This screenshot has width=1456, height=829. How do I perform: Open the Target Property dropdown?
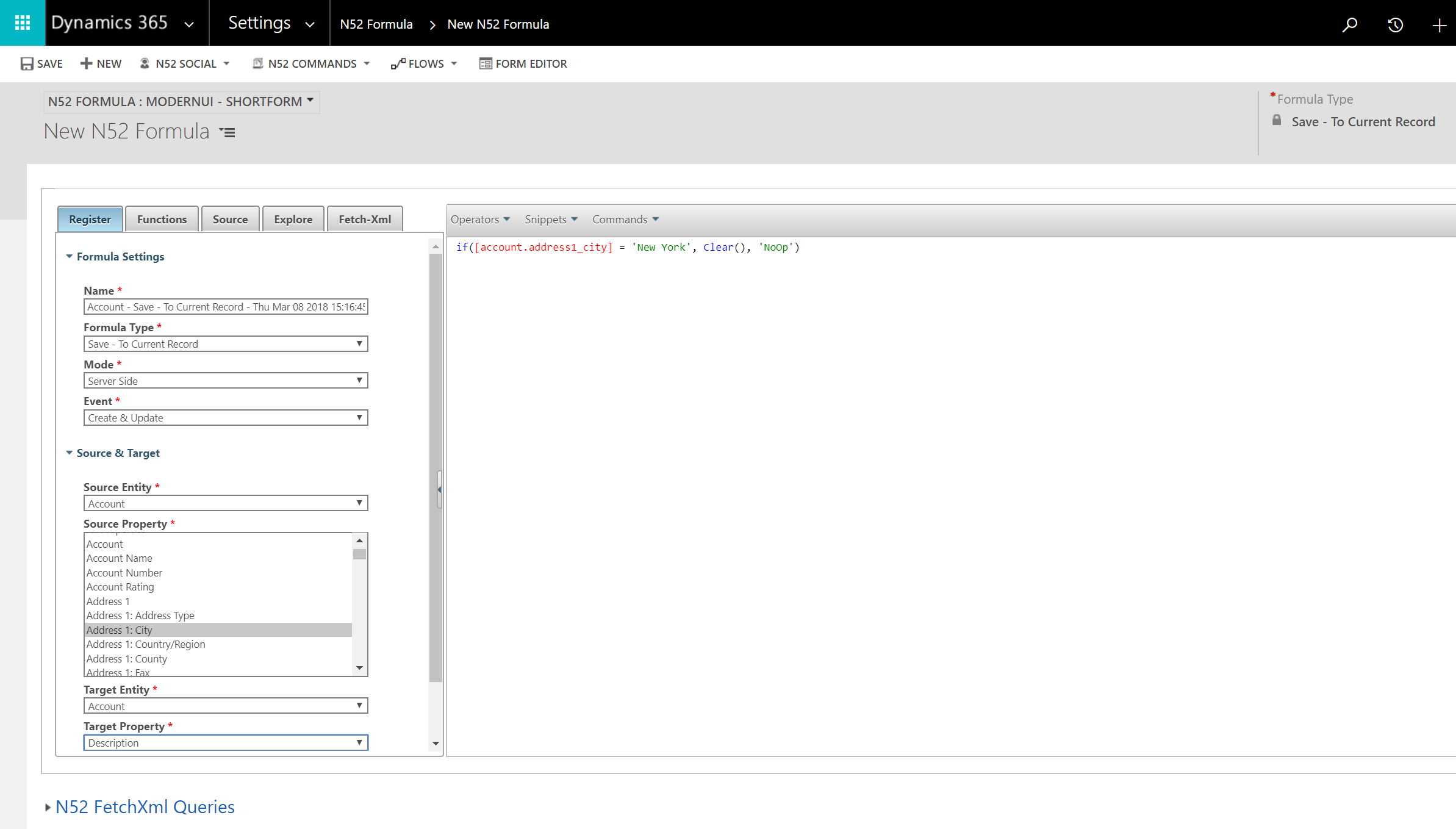[226, 742]
